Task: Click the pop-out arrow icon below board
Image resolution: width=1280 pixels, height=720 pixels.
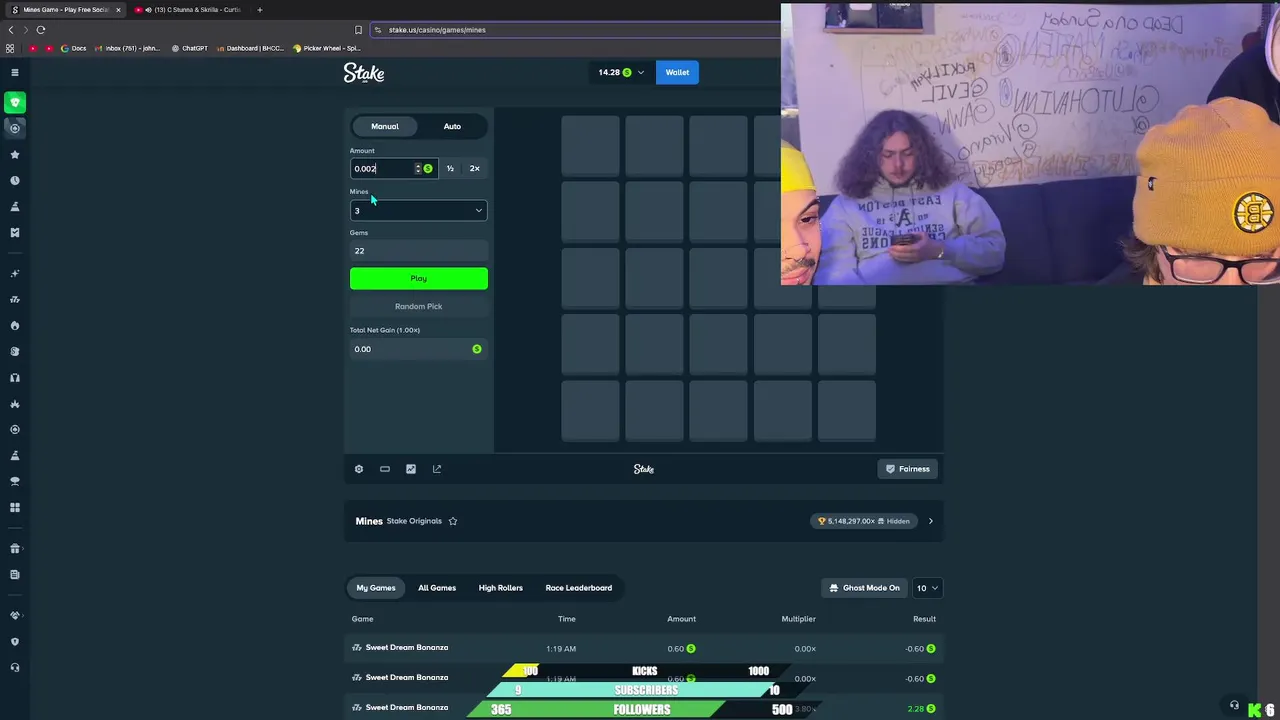Action: [437, 469]
